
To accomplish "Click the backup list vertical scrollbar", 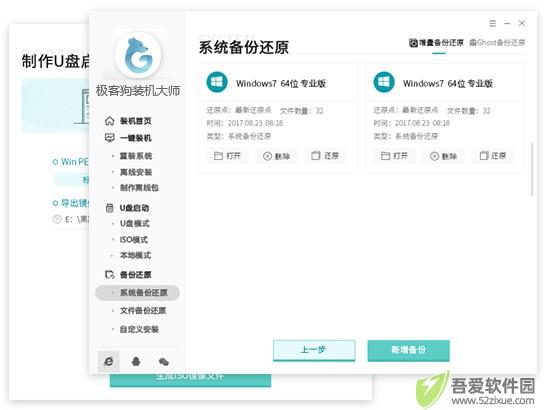I will point(532,169).
